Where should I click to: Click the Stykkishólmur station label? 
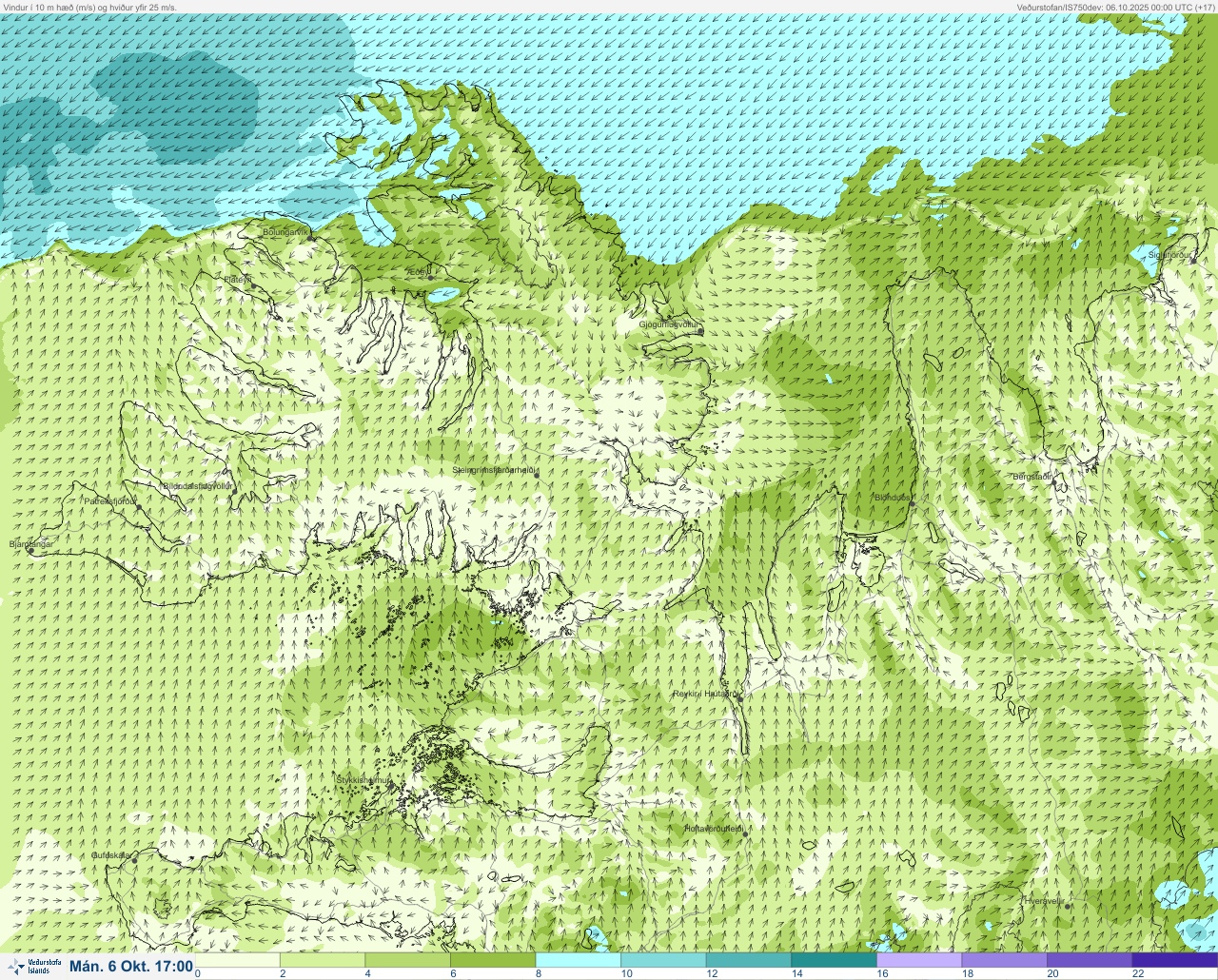coord(363,780)
